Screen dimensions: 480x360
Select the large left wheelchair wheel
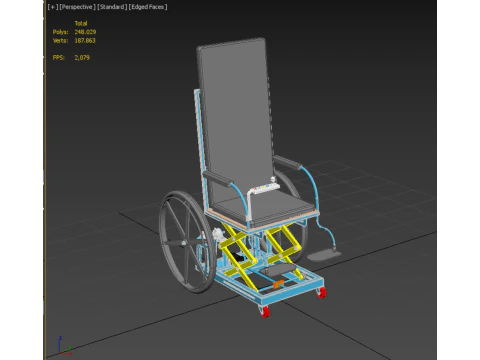point(187,242)
